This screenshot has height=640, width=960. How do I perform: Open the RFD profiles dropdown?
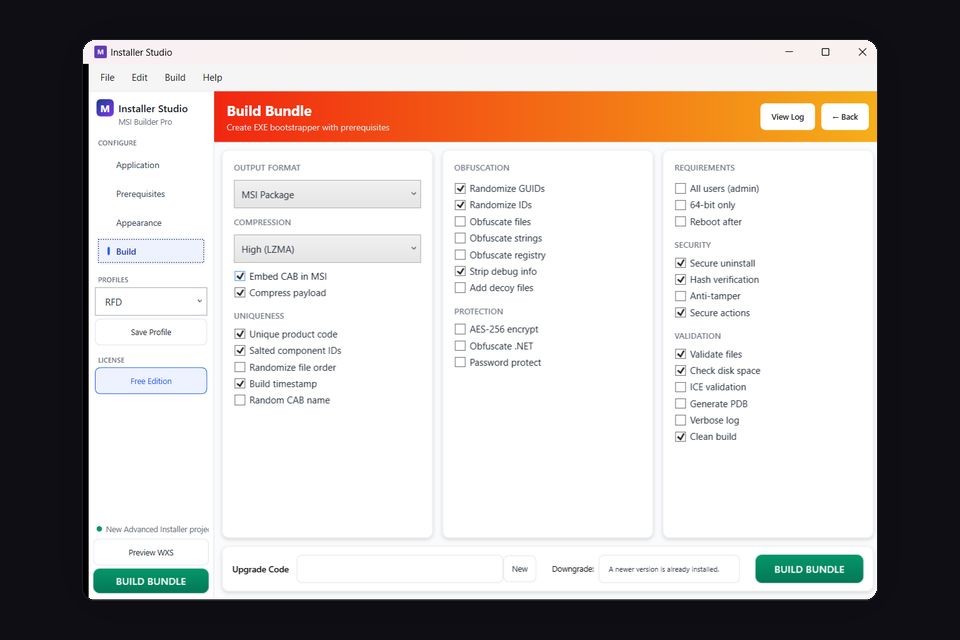151,301
